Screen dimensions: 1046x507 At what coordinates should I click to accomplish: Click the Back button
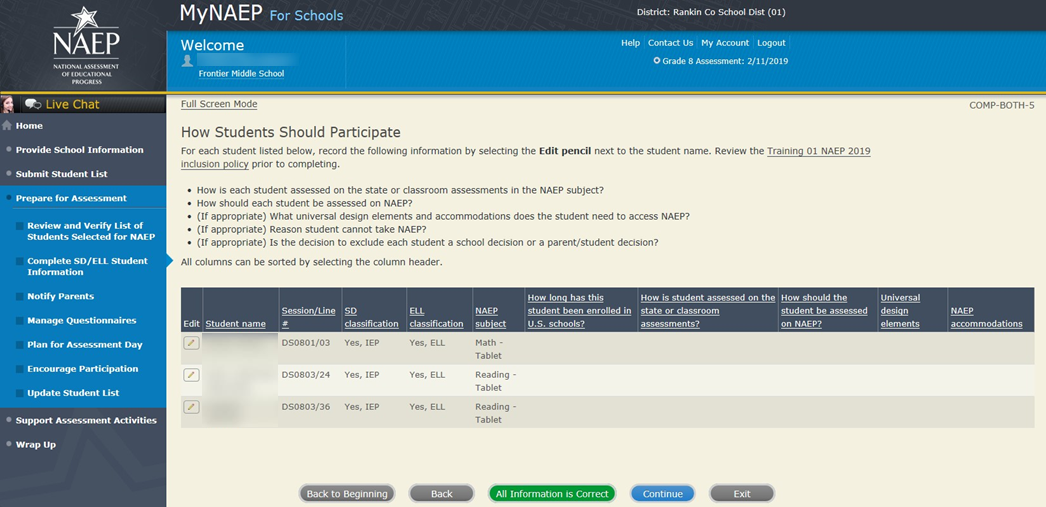point(442,494)
